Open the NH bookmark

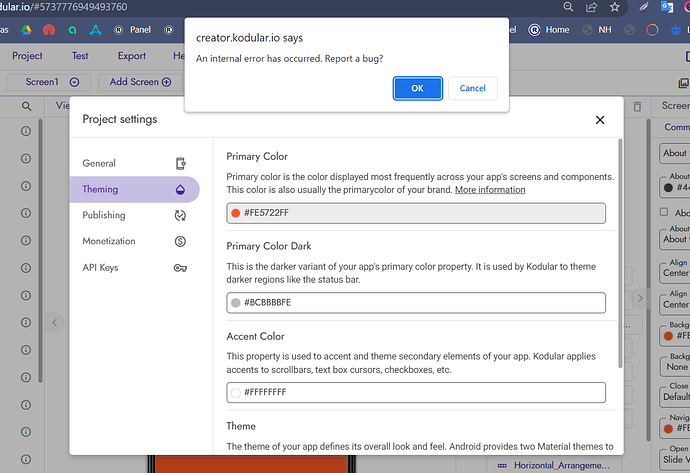pyautogui.click(x=597, y=30)
